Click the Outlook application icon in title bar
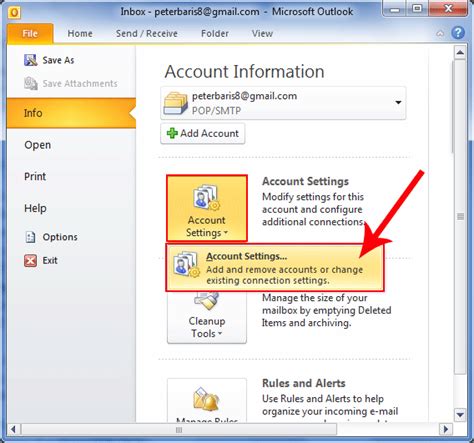Viewport: 474px width, 443px height. (x=14, y=12)
